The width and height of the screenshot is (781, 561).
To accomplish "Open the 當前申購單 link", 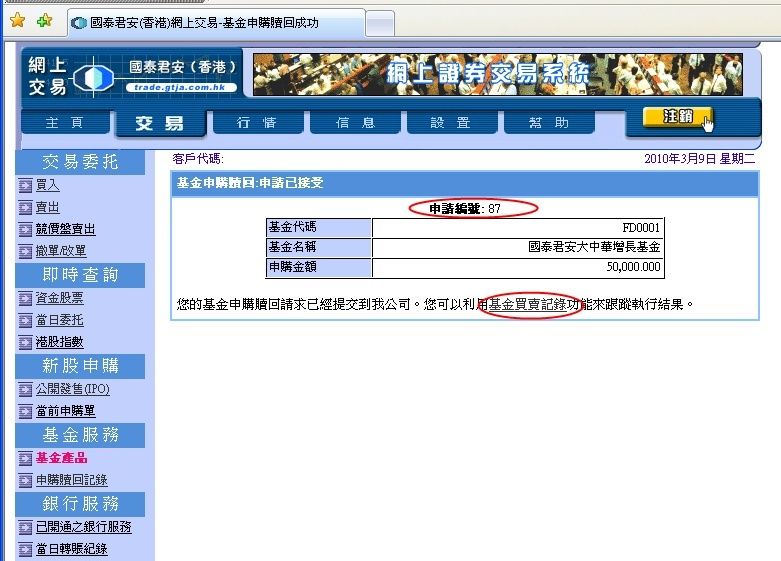I will click(x=65, y=411).
